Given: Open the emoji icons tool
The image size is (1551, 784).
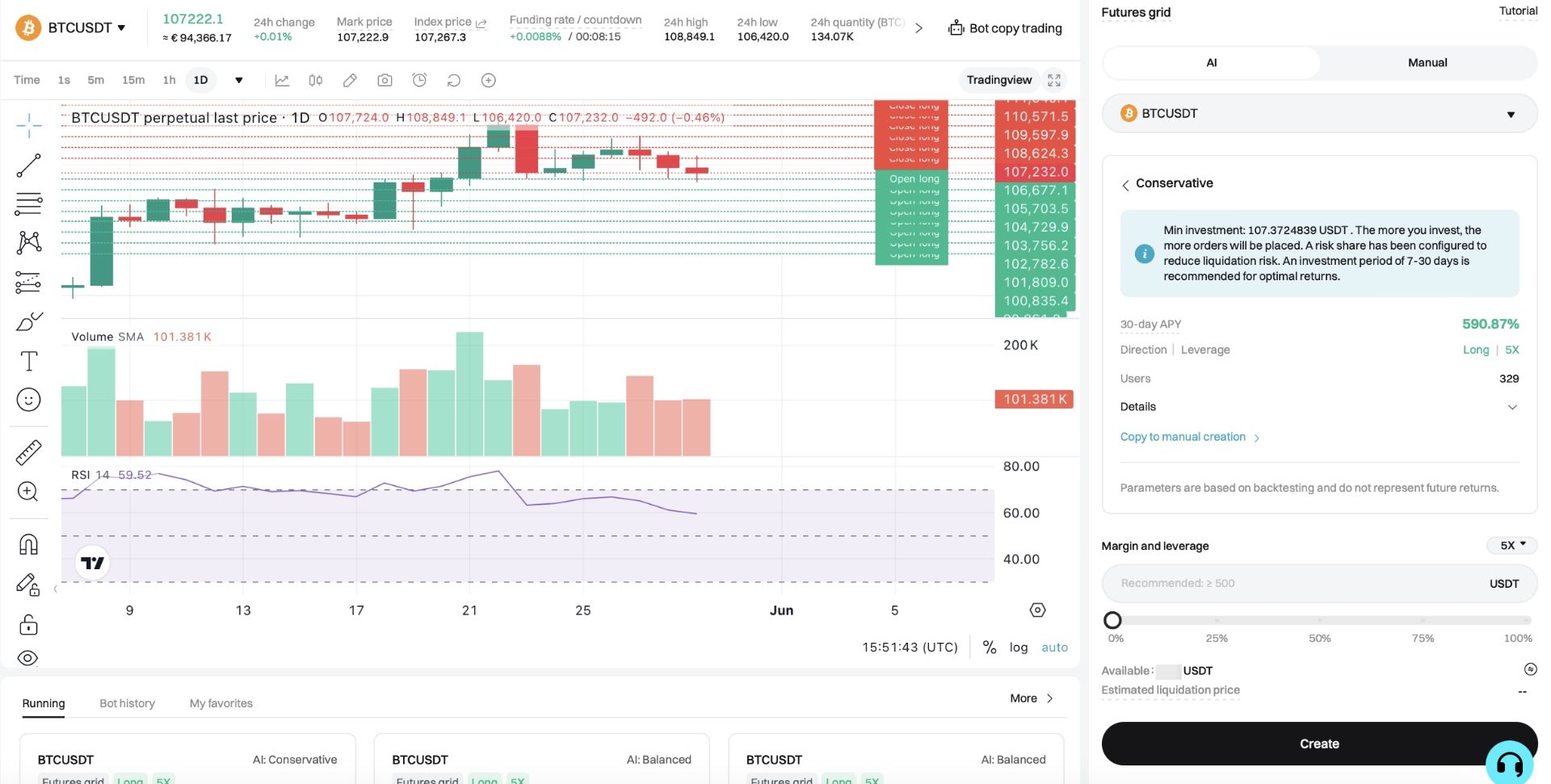Looking at the screenshot, I should pyautogui.click(x=28, y=400).
